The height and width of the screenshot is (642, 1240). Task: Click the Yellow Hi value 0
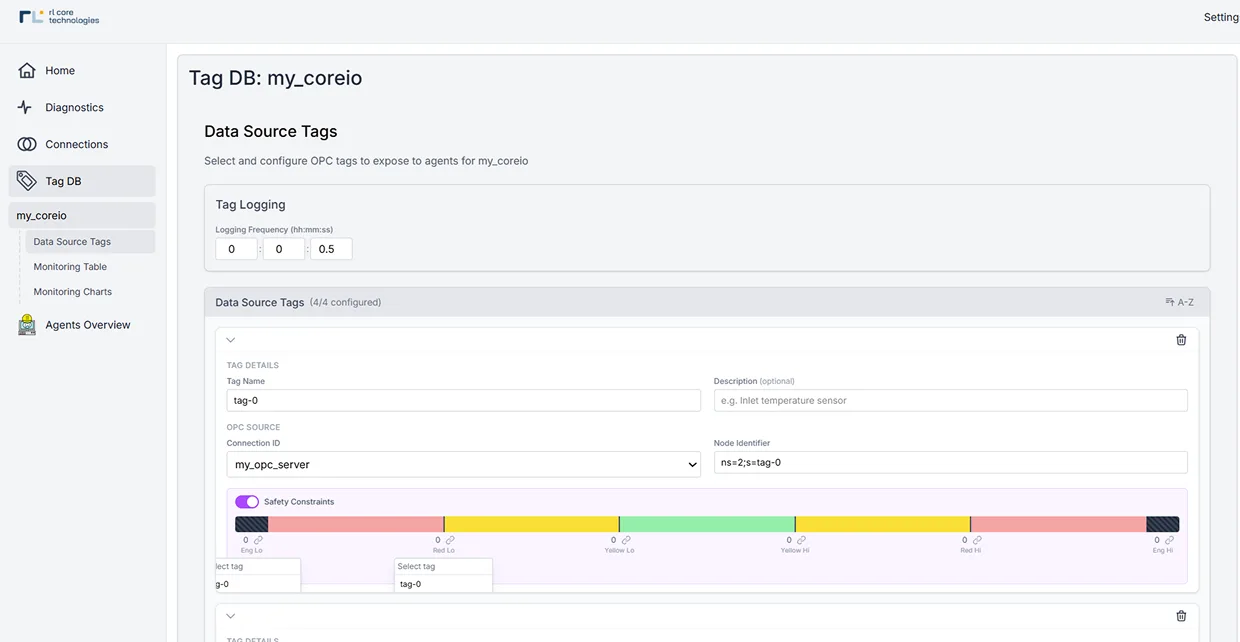coord(789,540)
